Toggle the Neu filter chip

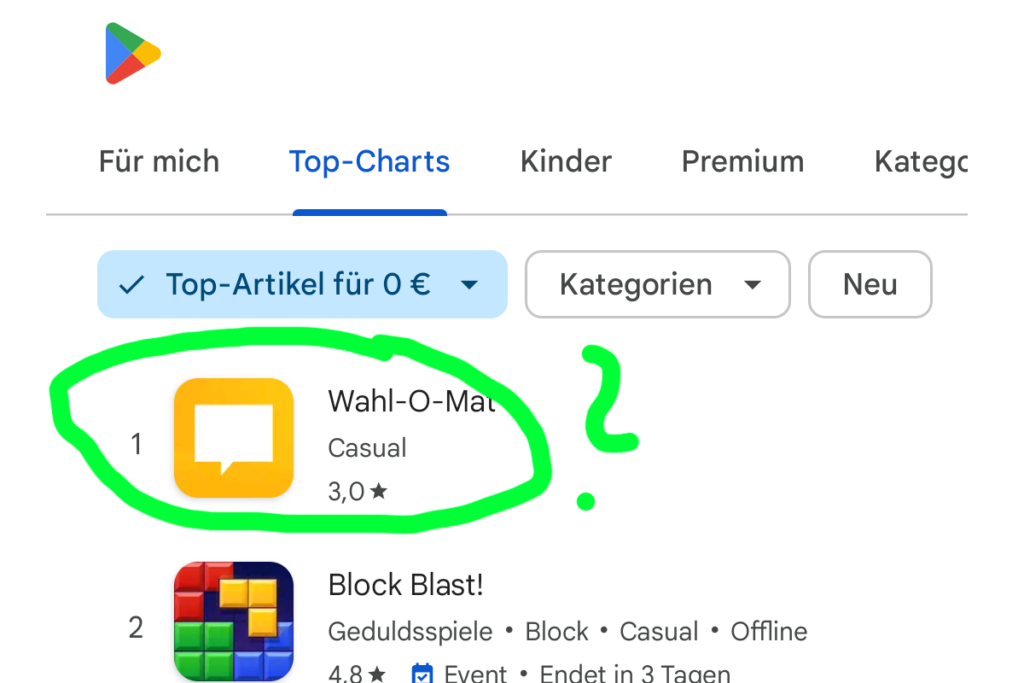(x=870, y=284)
